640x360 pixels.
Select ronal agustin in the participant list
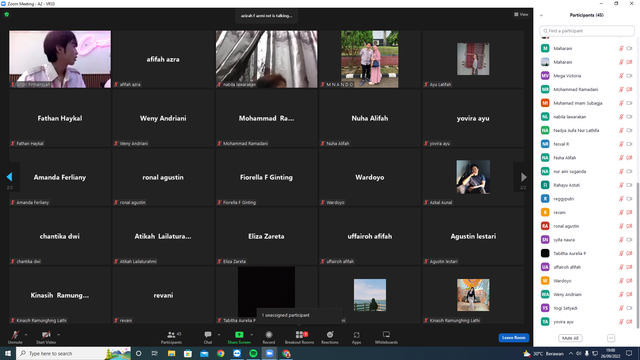point(587,226)
